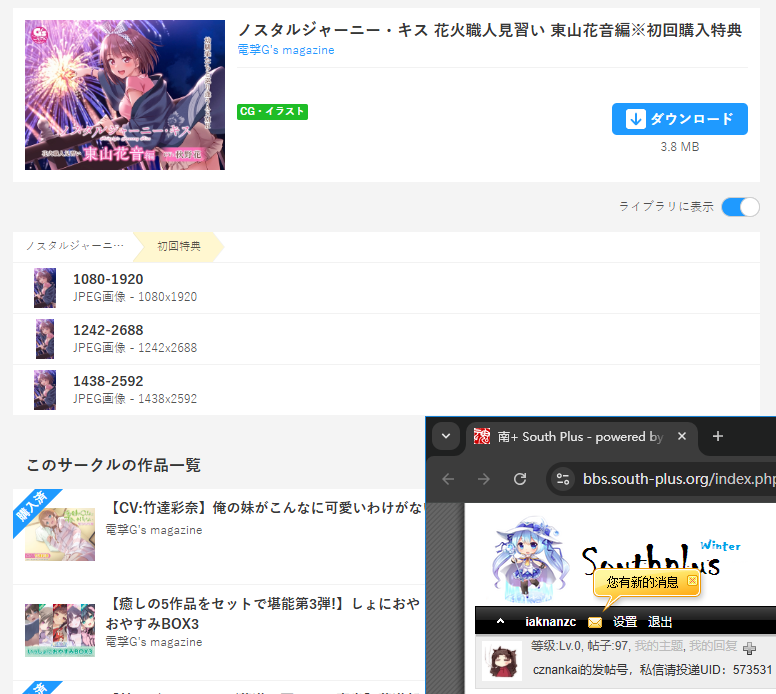Image resolution: width=776 pixels, height=694 pixels.
Task: Go forward in the browser window
Action: coord(484,479)
